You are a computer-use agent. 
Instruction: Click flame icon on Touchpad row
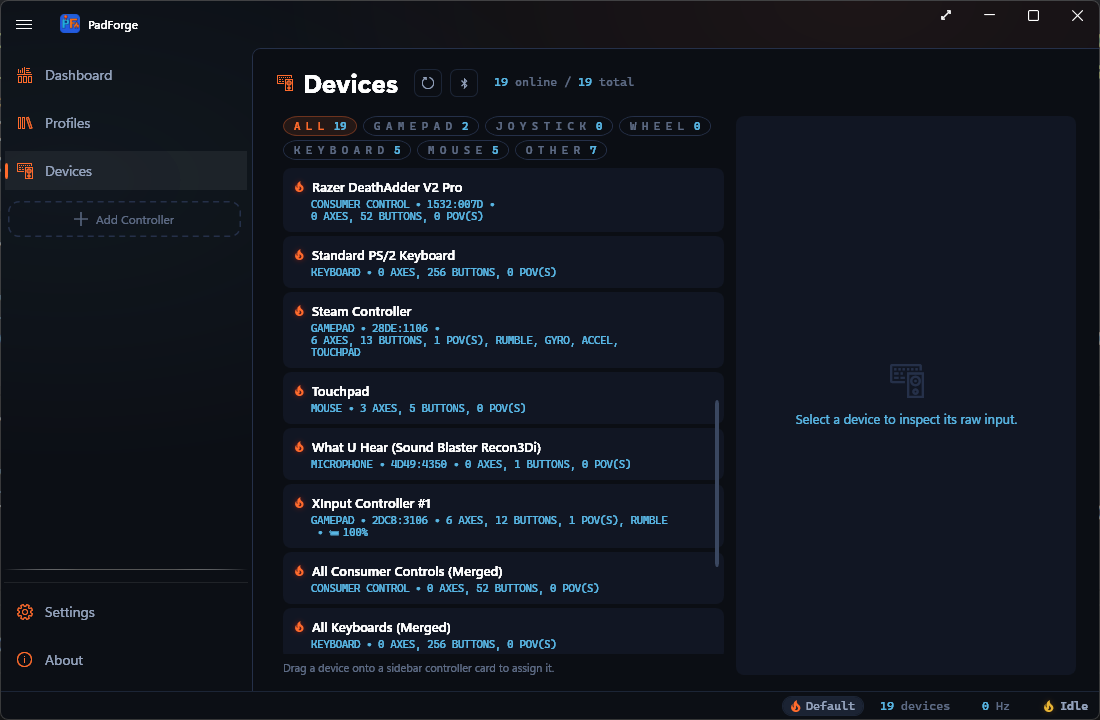pyautogui.click(x=300, y=391)
